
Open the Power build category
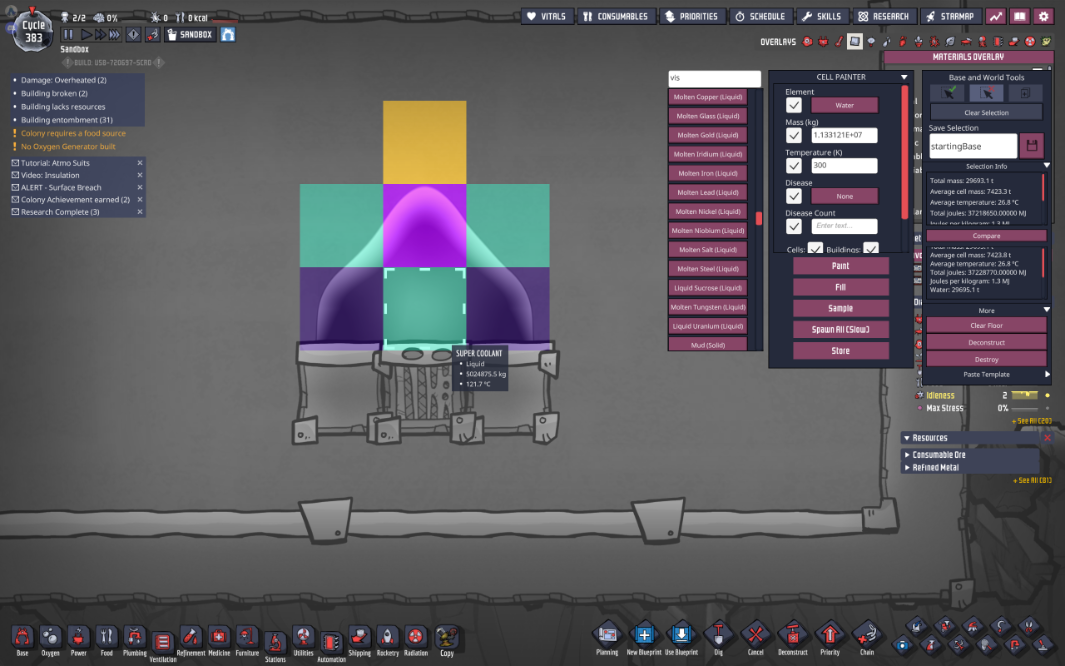point(78,640)
